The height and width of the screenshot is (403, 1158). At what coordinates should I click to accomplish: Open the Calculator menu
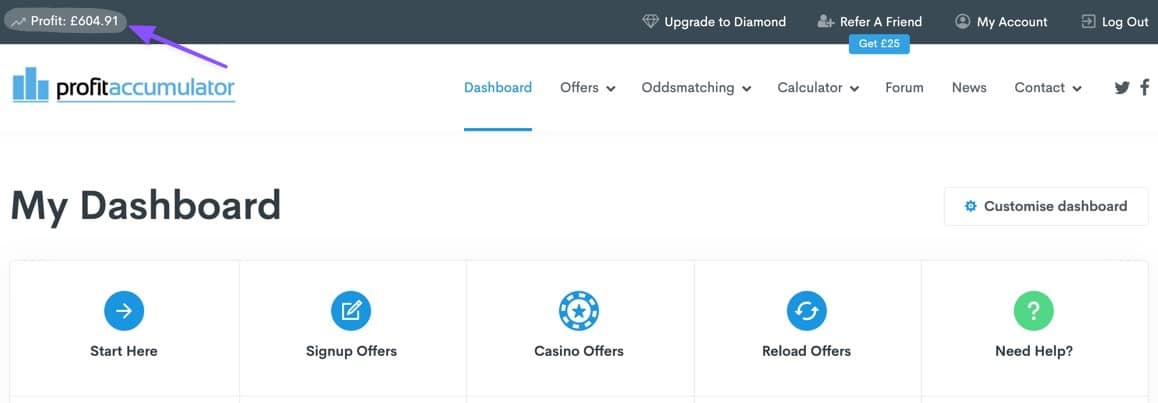pos(810,87)
